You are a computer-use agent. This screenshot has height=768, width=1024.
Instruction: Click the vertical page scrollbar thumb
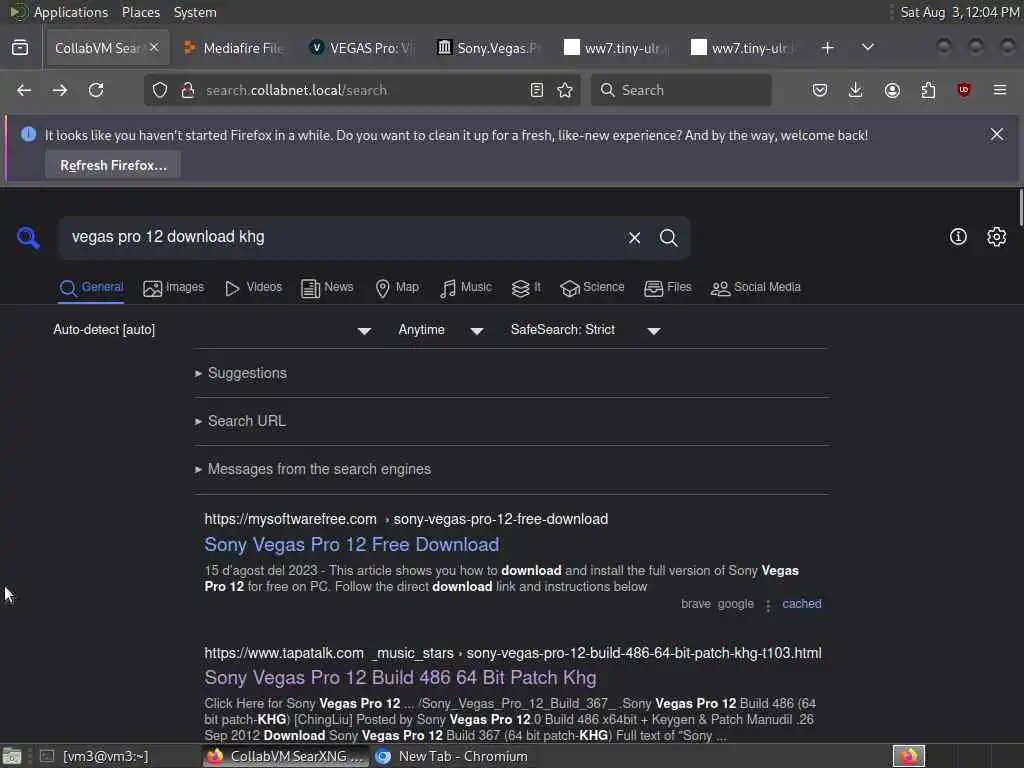(1020, 207)
